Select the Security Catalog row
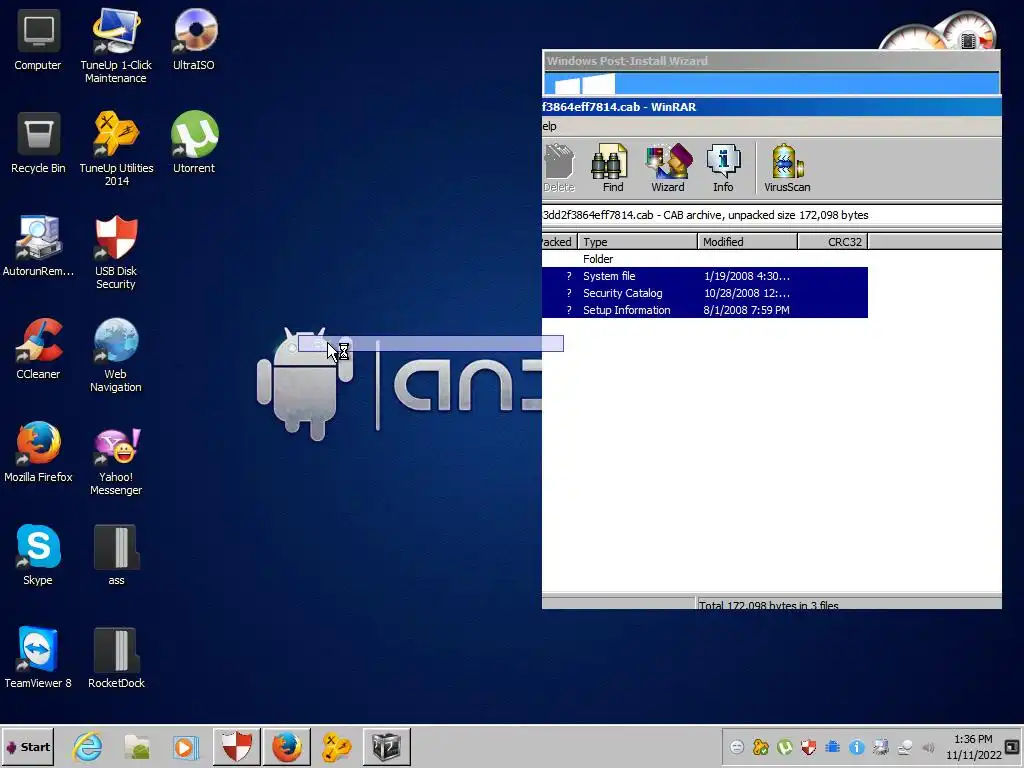Image resolution: width=1024 pixels, height=768 pixels. click(705, 293)
